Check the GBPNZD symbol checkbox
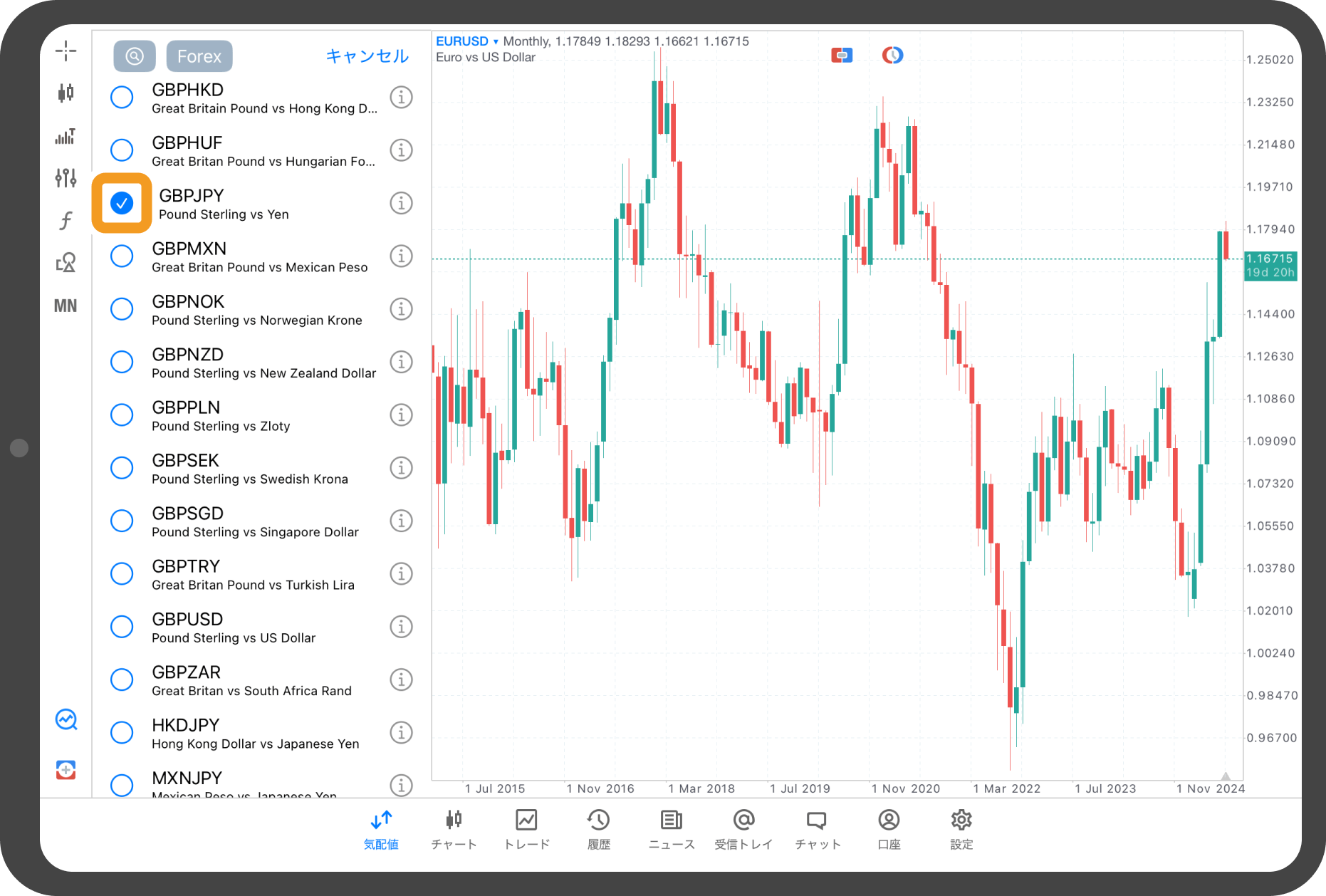Viewport: 1326px width, 896px height. (x=122, y=362)
